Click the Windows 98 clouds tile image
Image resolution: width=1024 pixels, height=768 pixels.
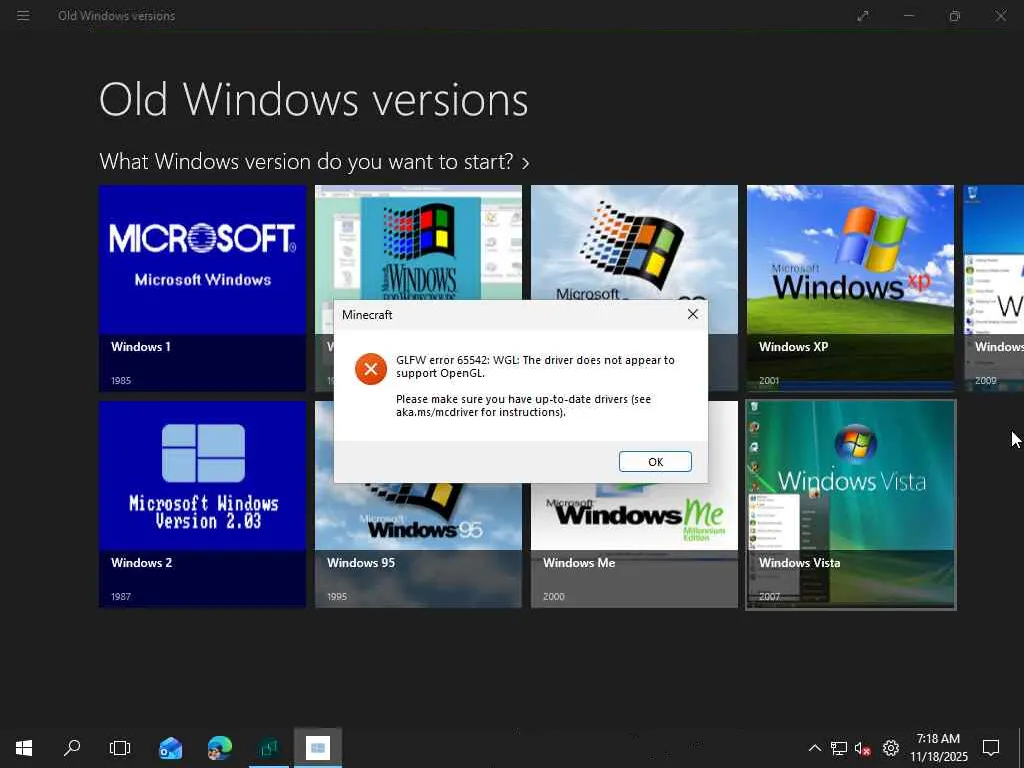click(634, 242)
